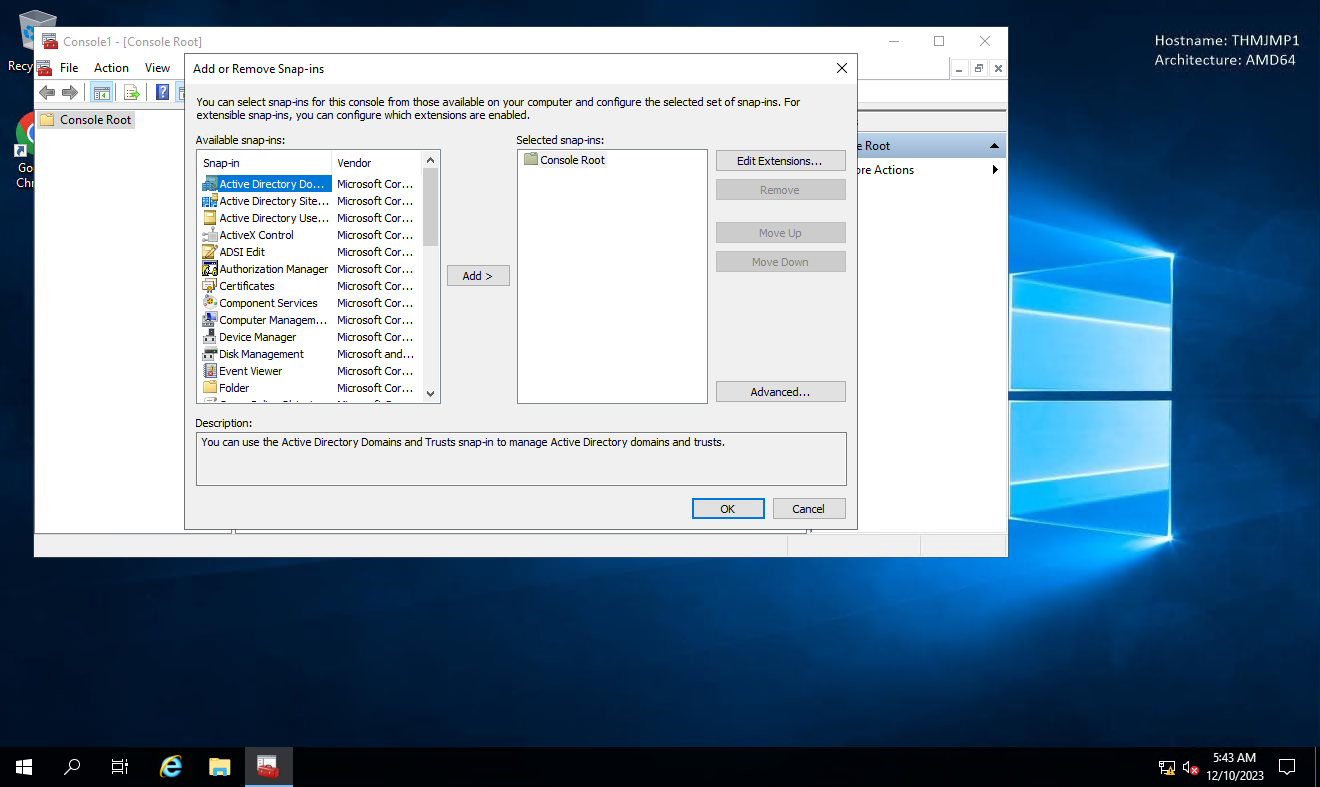Pick the Folder snap-in icon

pyautogui.click(x=210, y=388)
